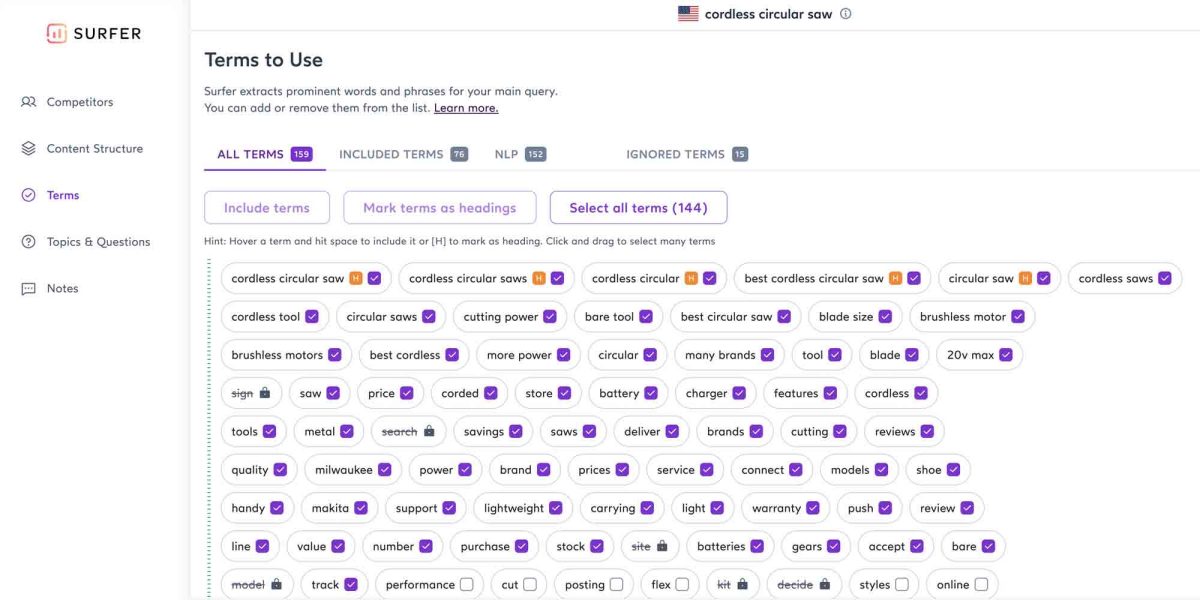Click the 'cordless circular saw' query title
The width and height of the screenshot is (1200, 600).
[x=769, y=14]
